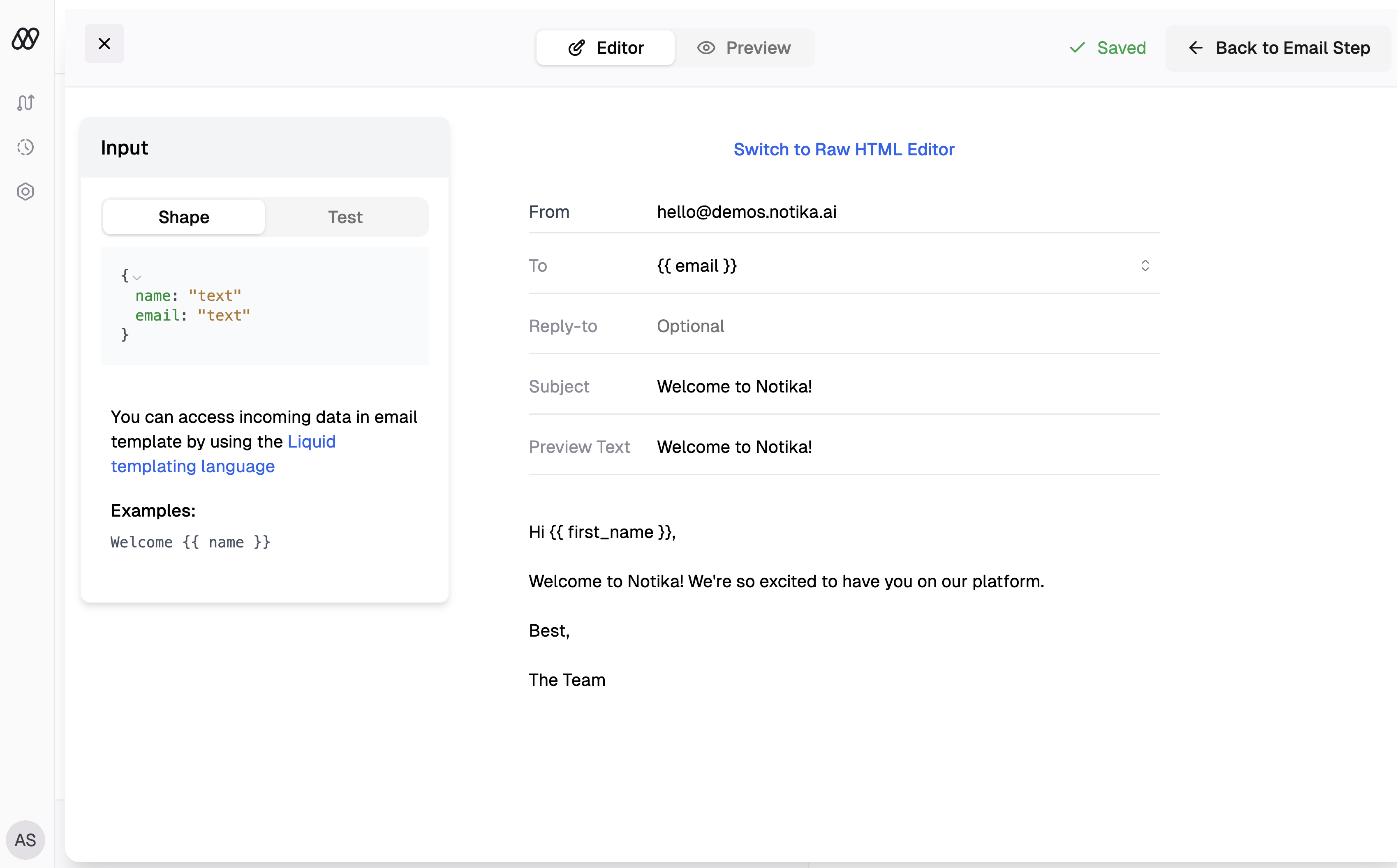The width and height of the screenshot is (1397, 868).
Task: Switch to the Test tab
Action: pyautogui.click(x=345, y=217)
